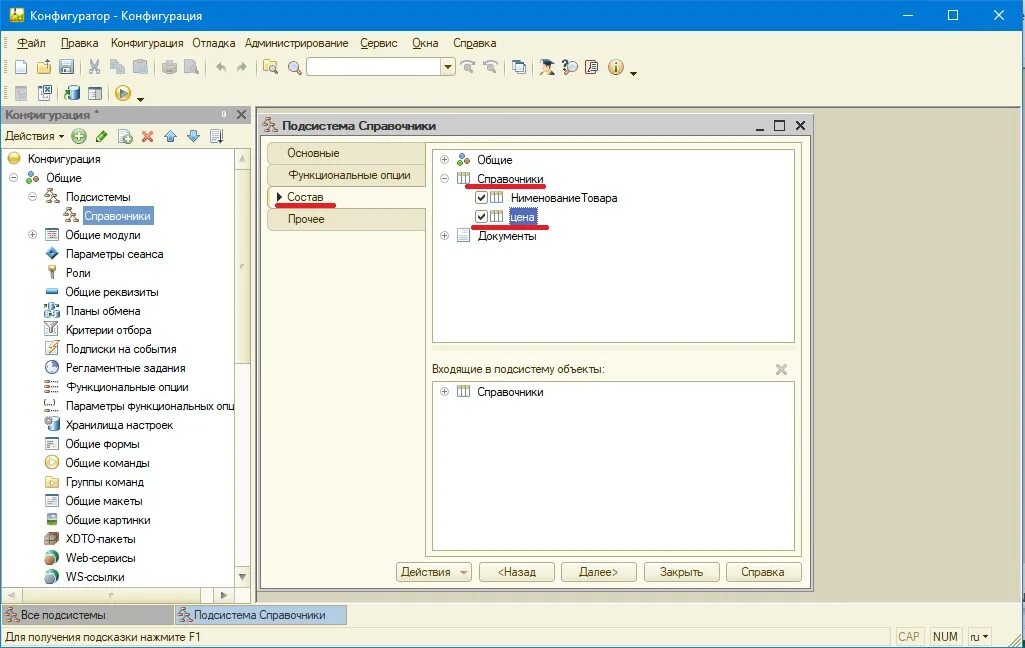This screenshot has width=1025, height=648.
Task: Open the search field dropdown arrow
Action: [x=448, y=67]
